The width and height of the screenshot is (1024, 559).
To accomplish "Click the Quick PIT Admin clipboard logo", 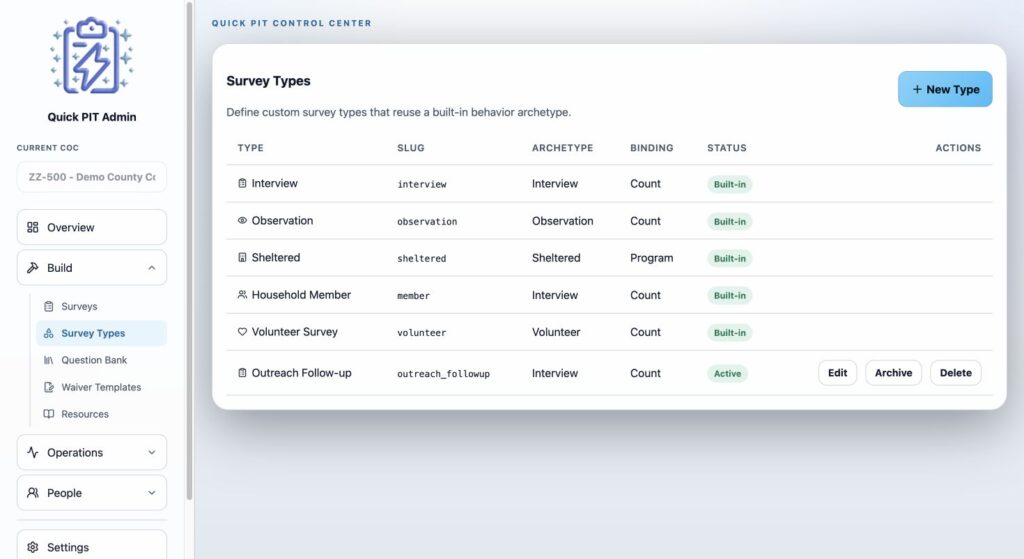I will click(91, 56).
